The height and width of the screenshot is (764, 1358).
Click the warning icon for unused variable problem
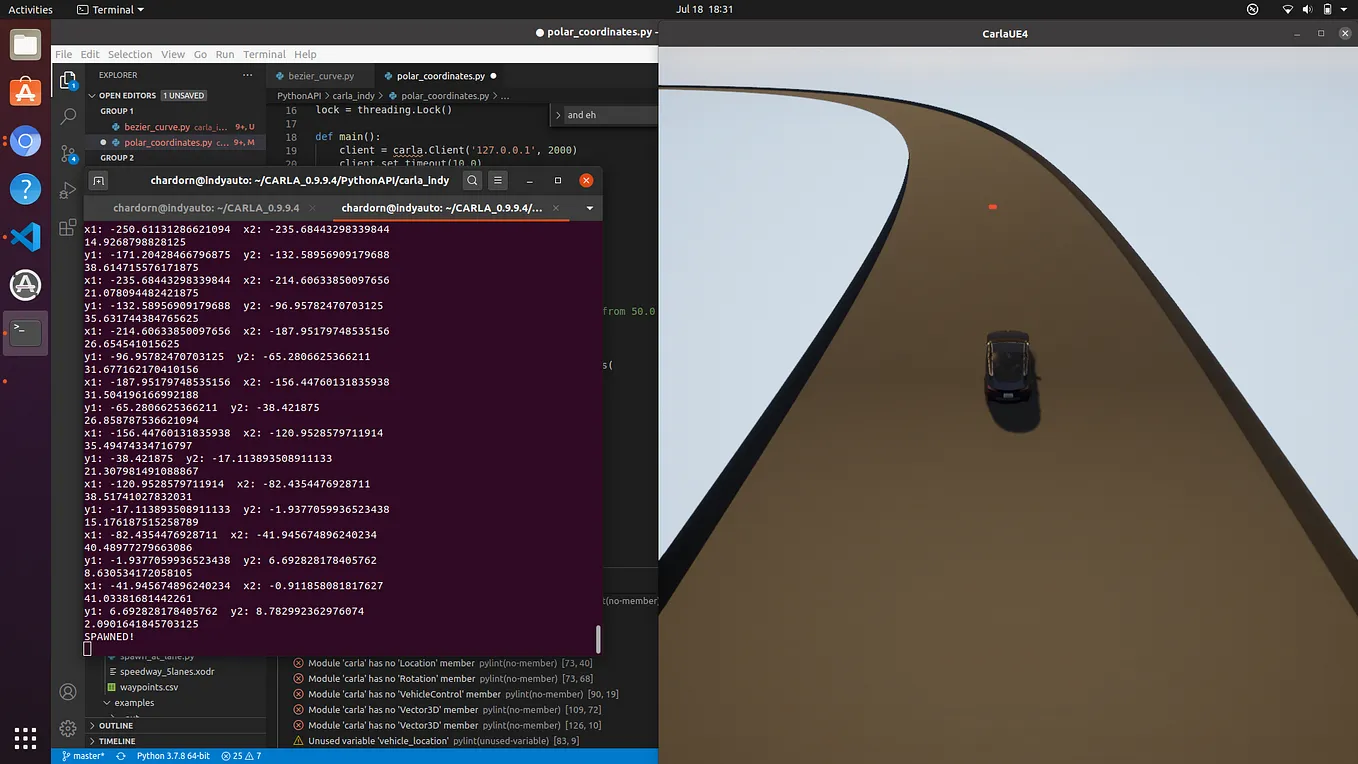pyautogui.click(x=298, y=741)
